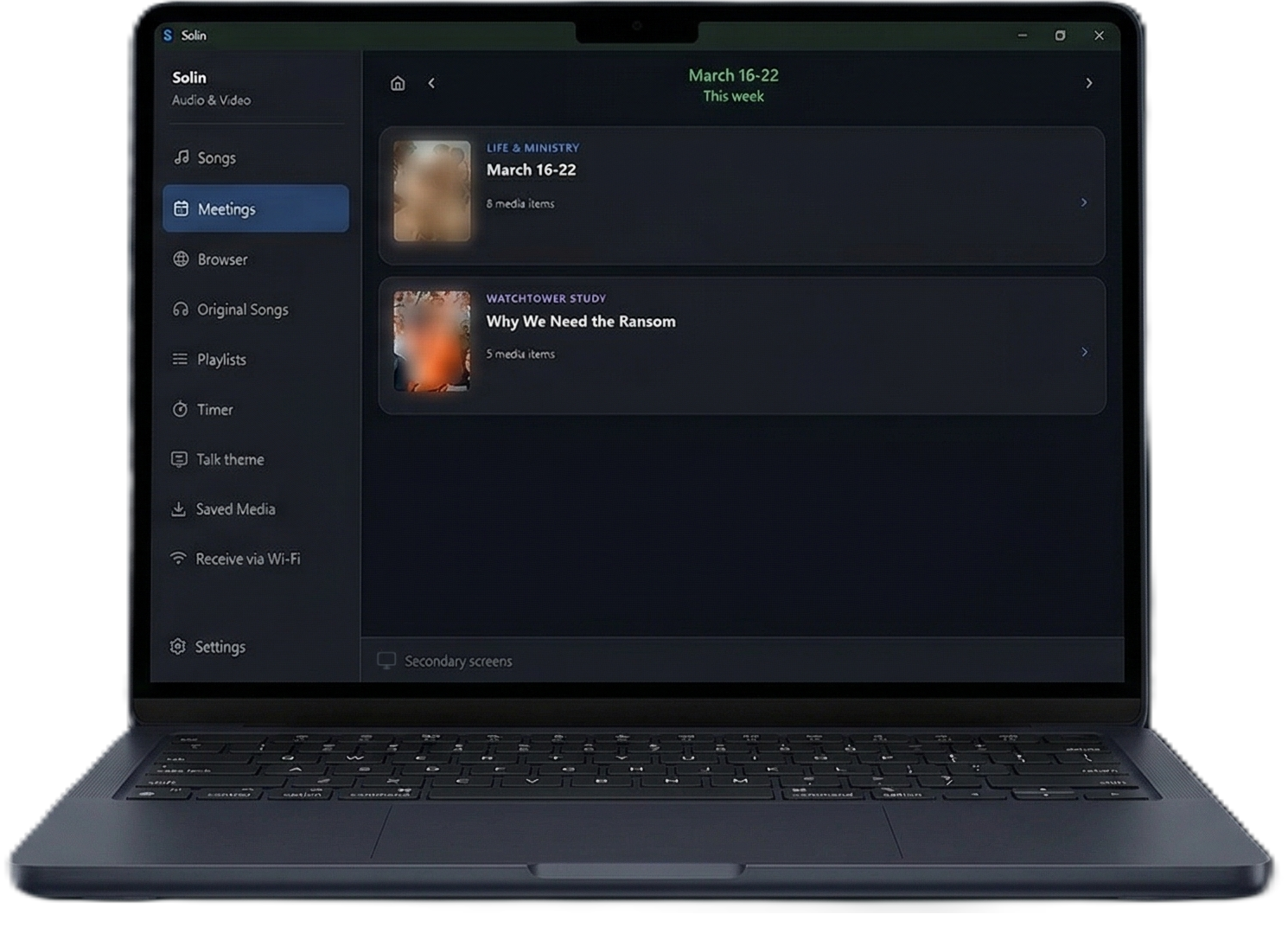Click the Saved Media download icon

coord(179,509)
